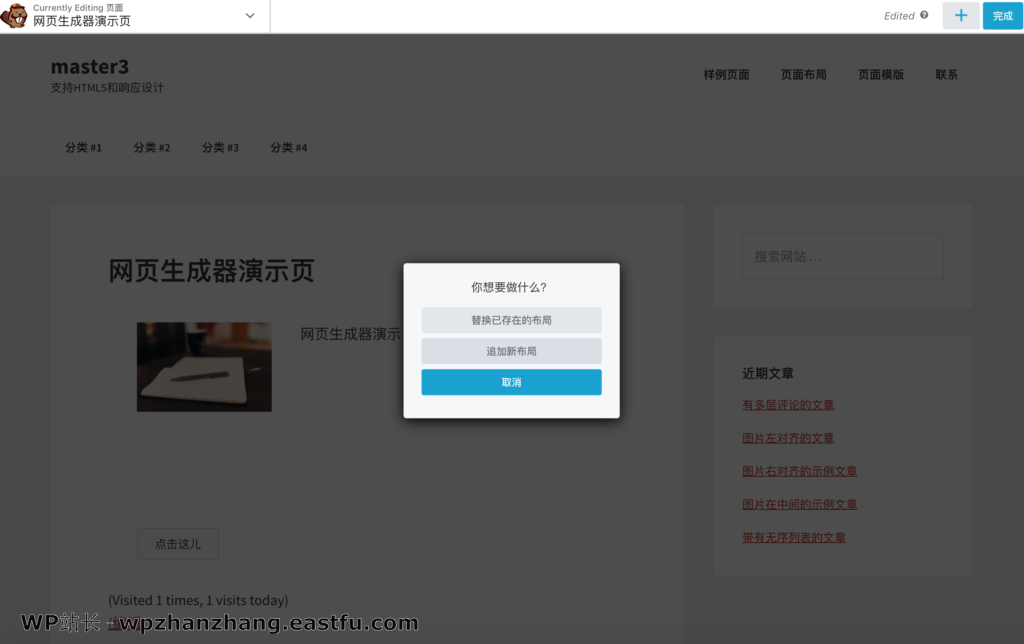Screen dimensions: 1024x644
Task: Choose 追加新布局 in the dialog
Action: click(511, 351)
